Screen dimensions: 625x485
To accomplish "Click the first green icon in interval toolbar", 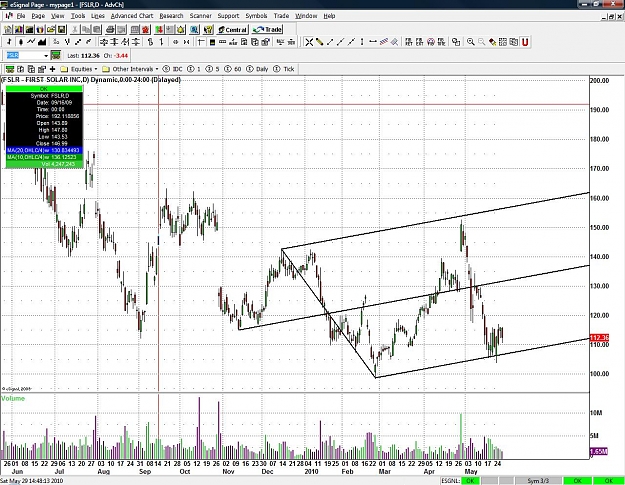I will click(10, 69).
